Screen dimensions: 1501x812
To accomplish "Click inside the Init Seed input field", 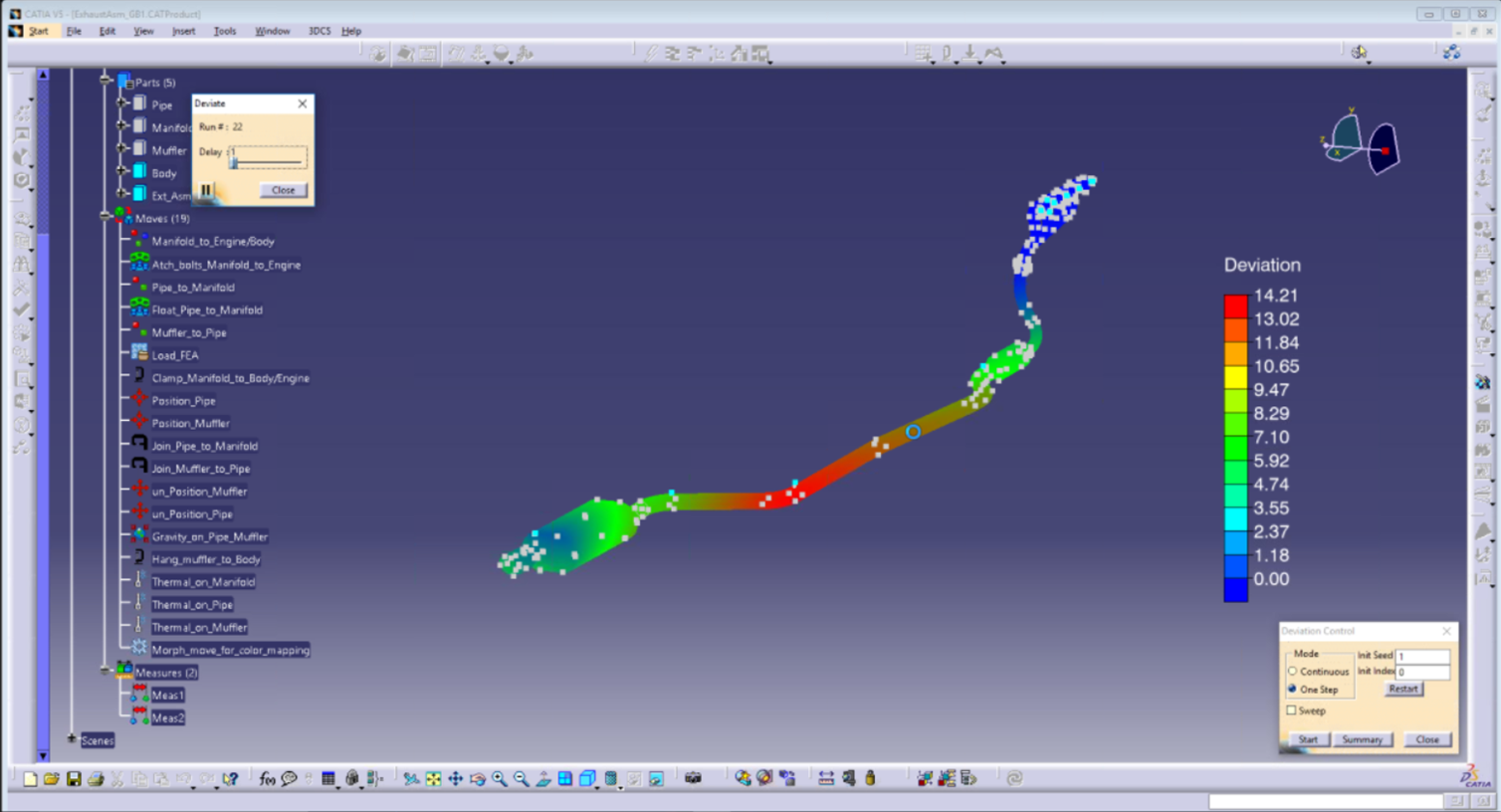I will coord(1422,656).
